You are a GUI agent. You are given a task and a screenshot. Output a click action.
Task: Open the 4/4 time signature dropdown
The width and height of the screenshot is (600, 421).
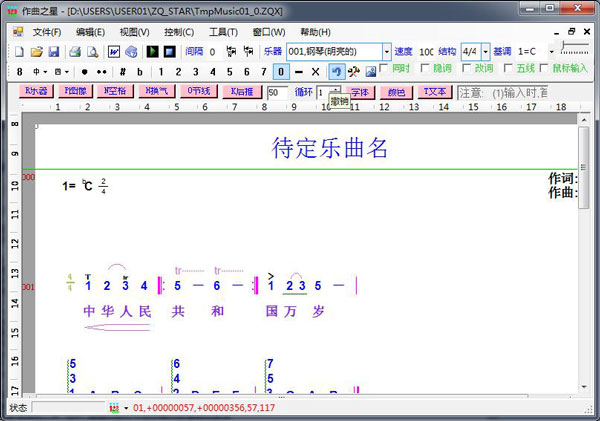486,51
